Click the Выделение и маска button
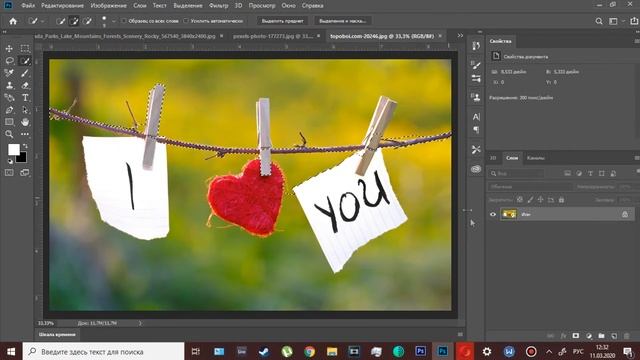Viewport: 640px width, 360px height. [342, 21]
